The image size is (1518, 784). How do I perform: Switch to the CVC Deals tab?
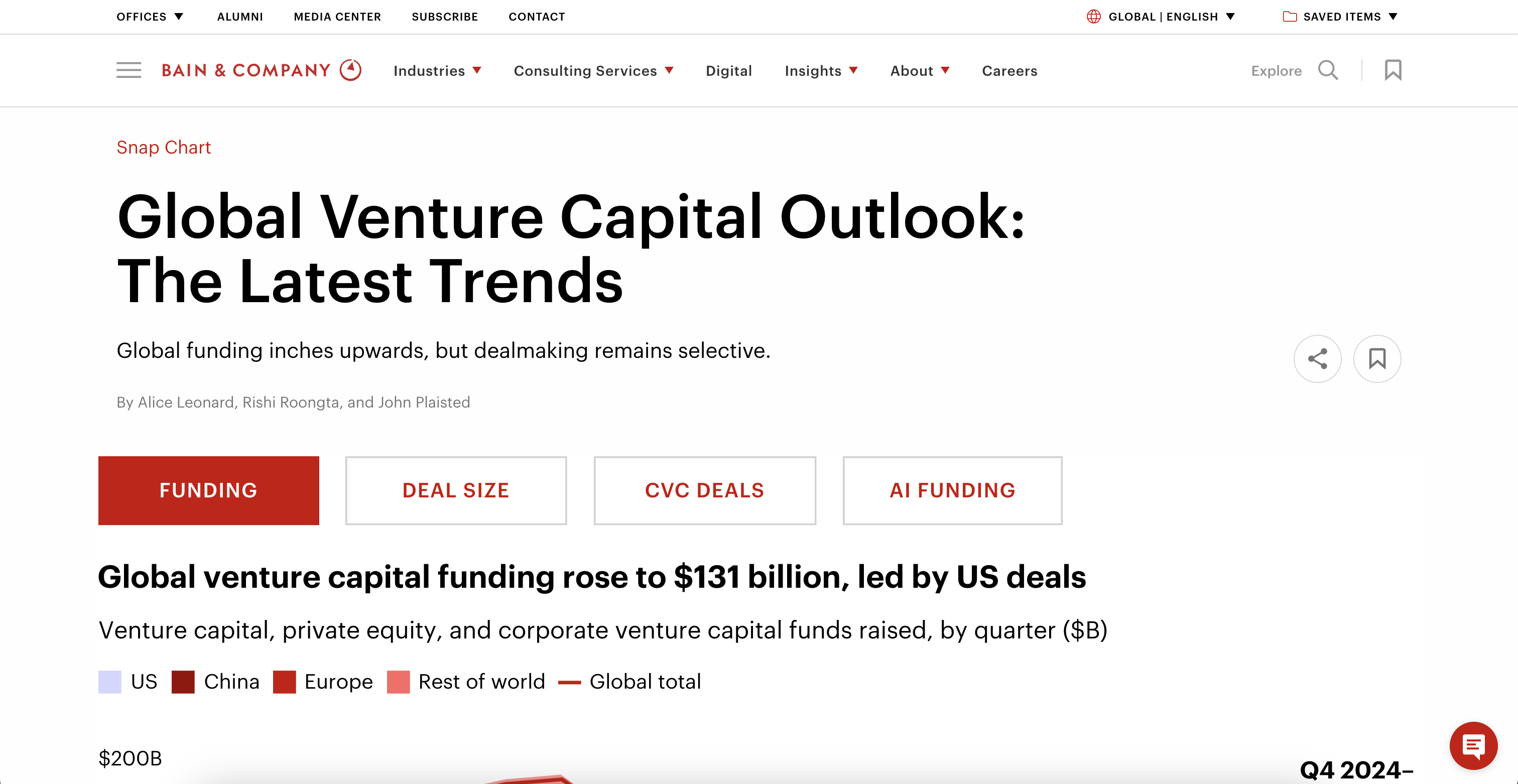coord(704,490)
